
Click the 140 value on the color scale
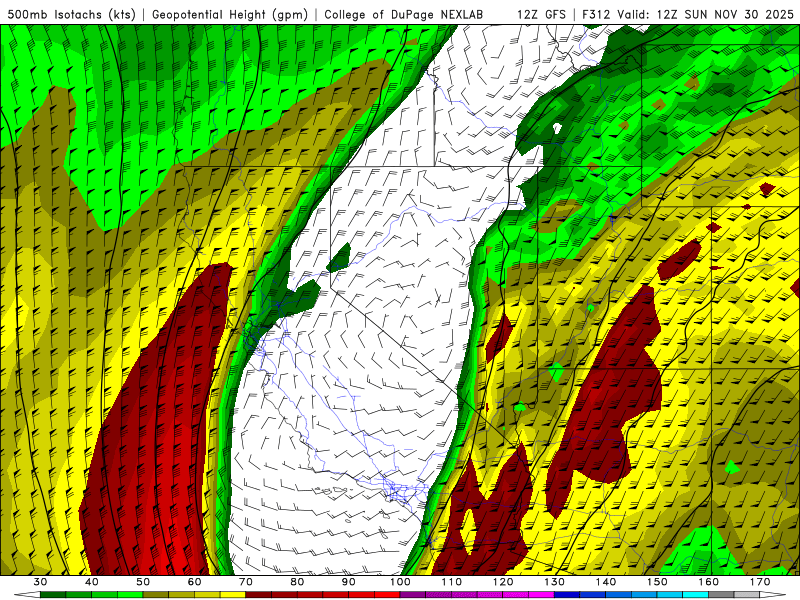click(x=606, y=582)
